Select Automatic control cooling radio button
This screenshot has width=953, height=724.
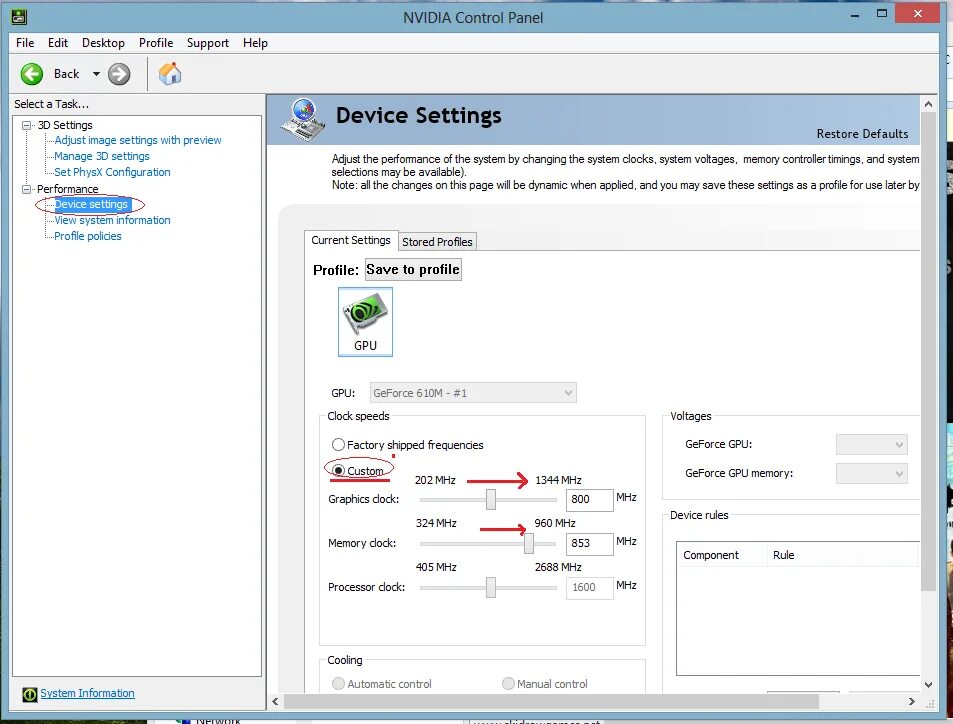coord(339,684)
